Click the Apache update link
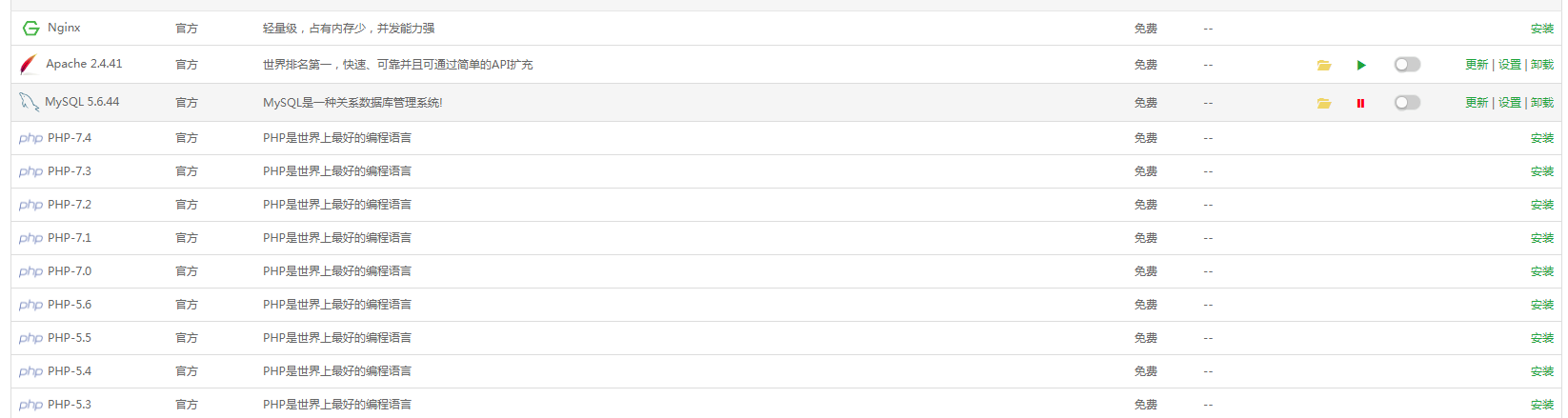Viewport: 1568px width, 418px height. pos(1477,65)
